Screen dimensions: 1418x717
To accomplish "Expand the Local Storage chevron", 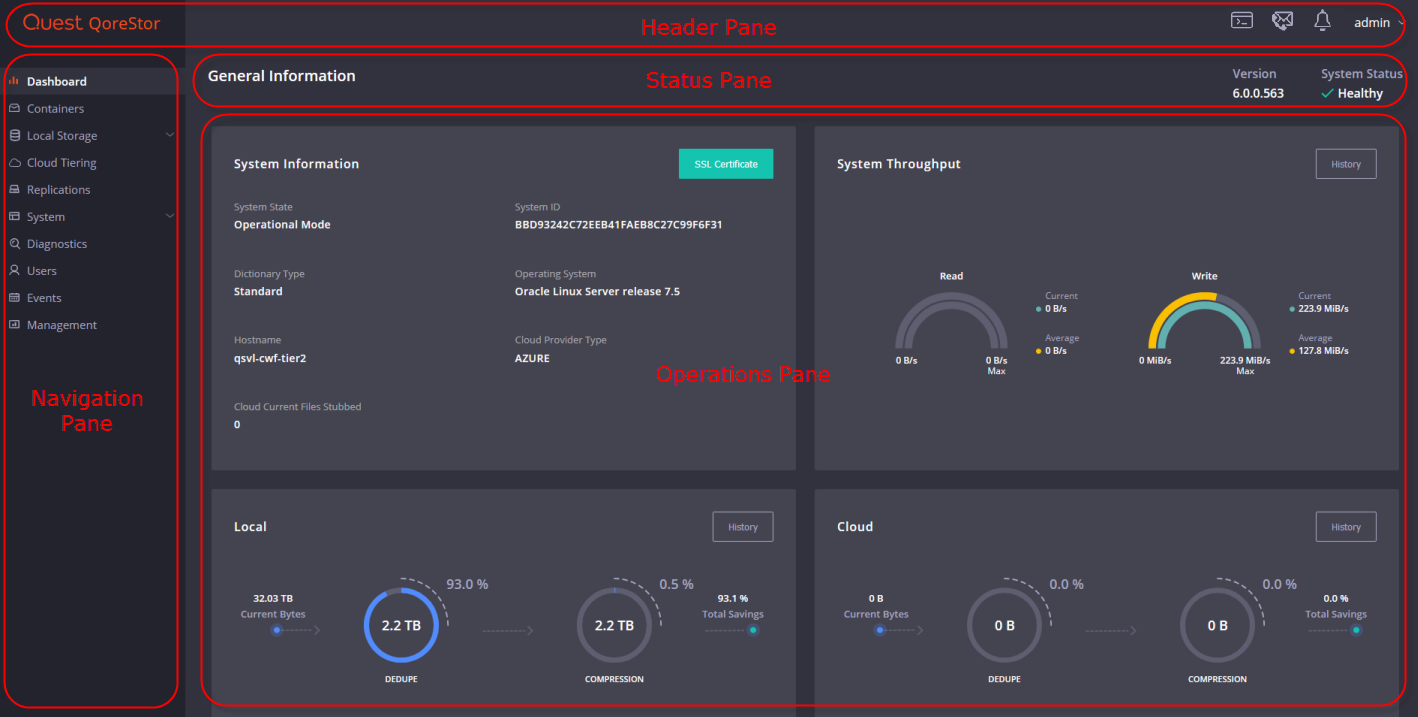I will point(169,135).
